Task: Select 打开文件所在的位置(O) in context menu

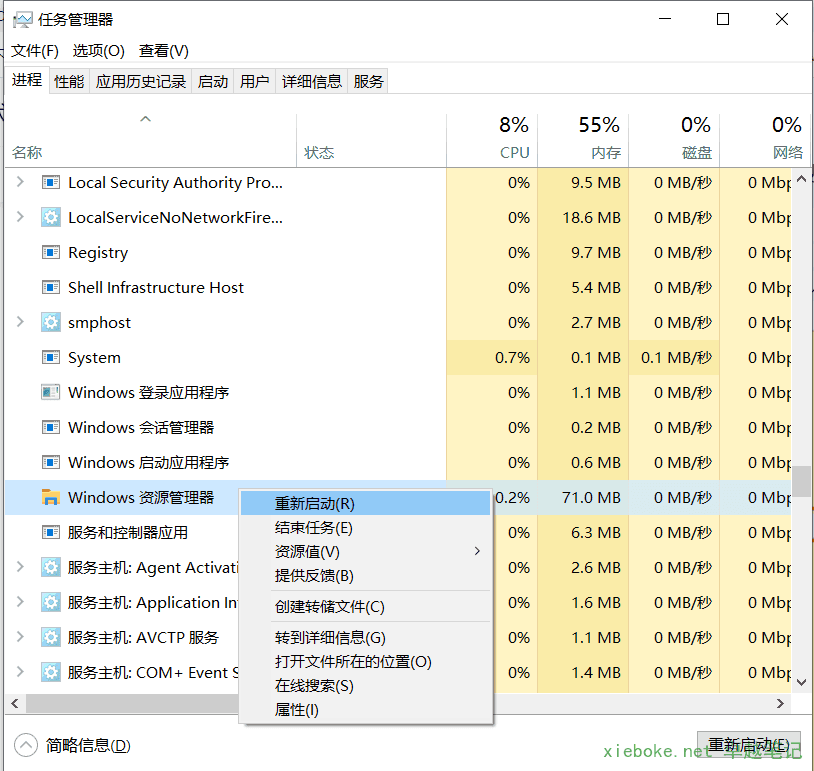Action: [353, 662]
